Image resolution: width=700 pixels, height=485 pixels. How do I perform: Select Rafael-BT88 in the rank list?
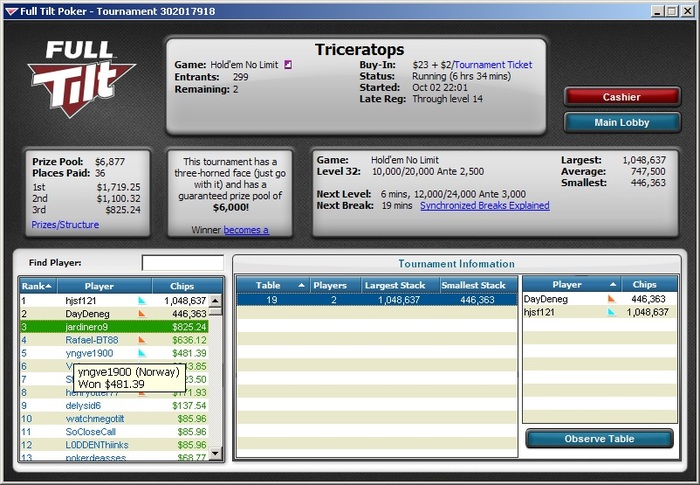[114, 340]
